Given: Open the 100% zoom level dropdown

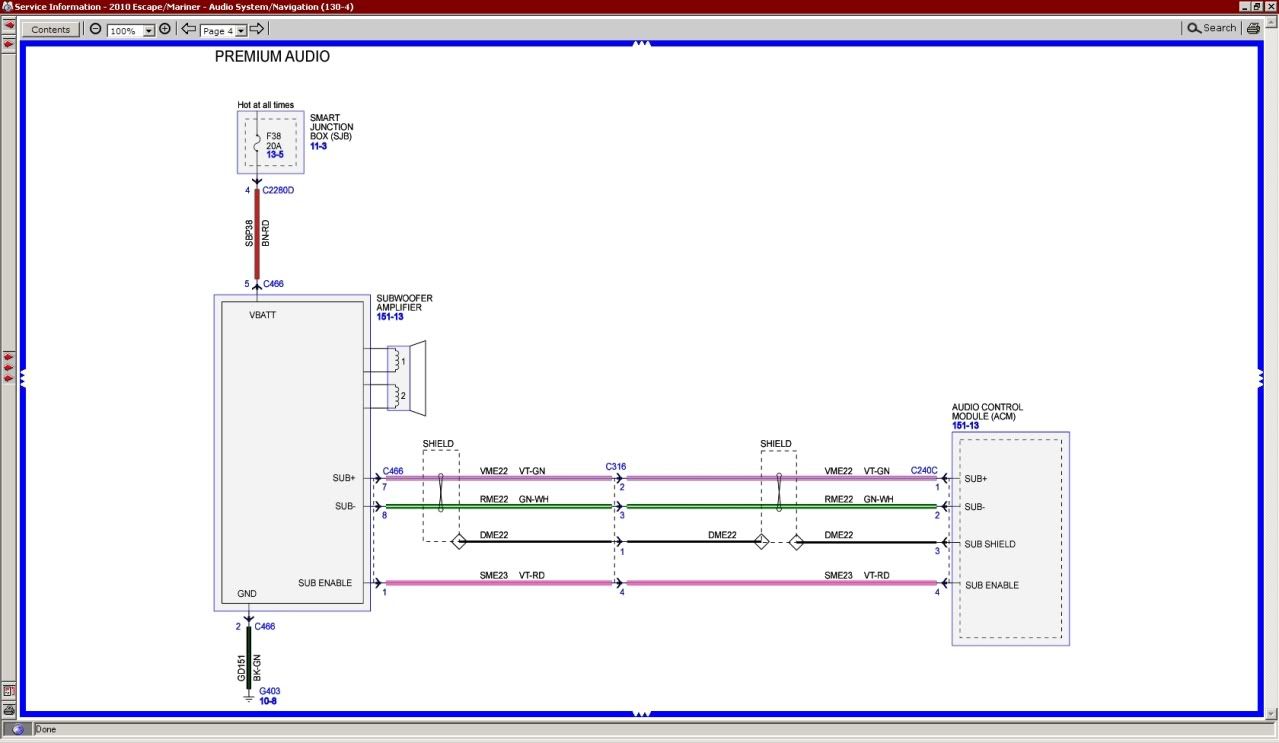Looking at the screenshot, I should pyautogui.click(x=149, y=31).
